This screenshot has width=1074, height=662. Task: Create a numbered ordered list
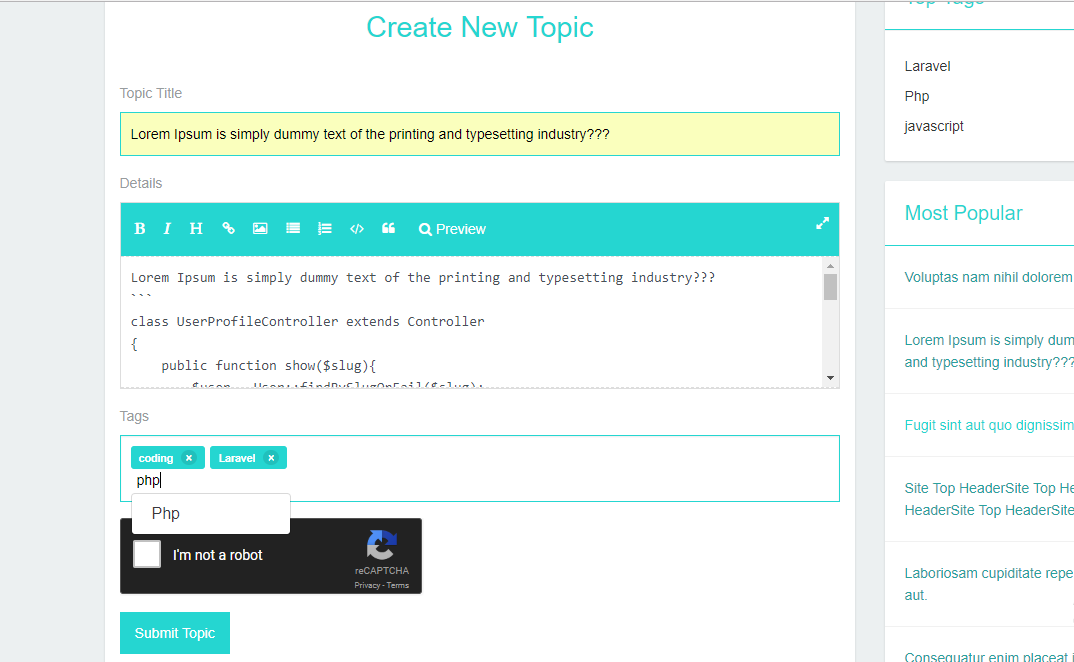325,229
